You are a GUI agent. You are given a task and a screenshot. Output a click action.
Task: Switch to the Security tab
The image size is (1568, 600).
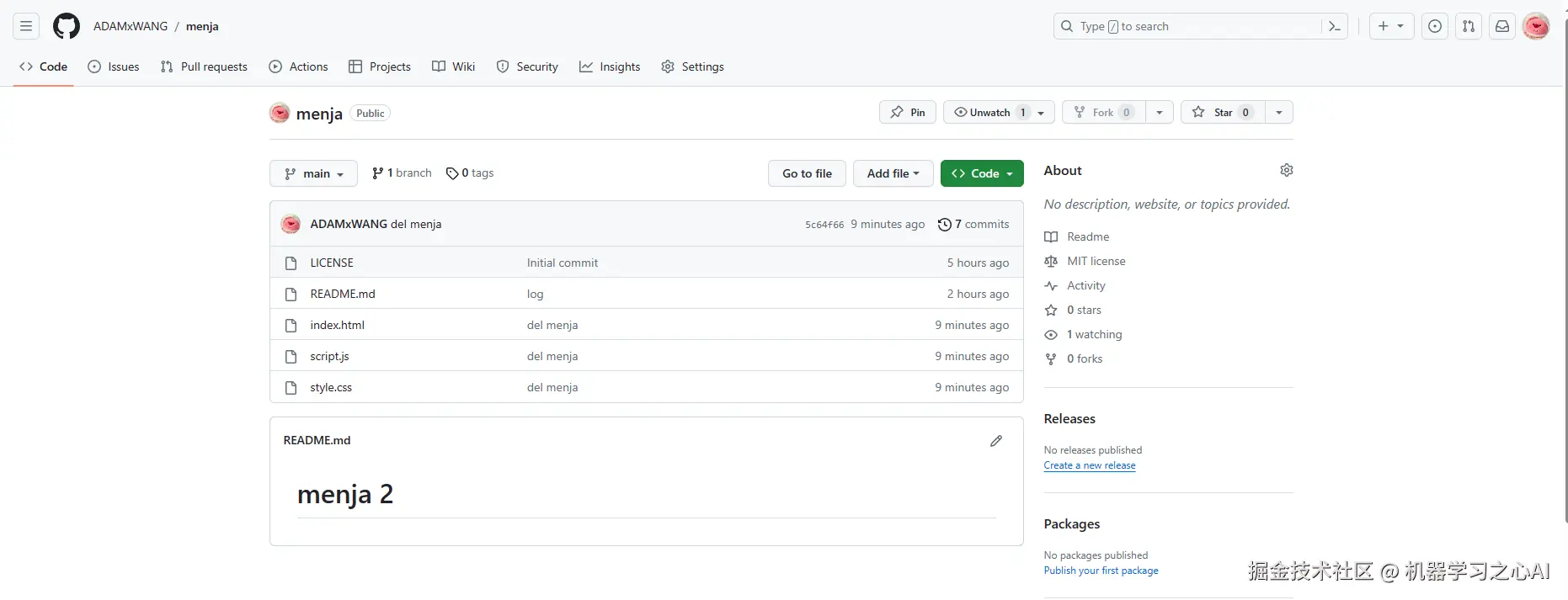(x=527, y=66)
